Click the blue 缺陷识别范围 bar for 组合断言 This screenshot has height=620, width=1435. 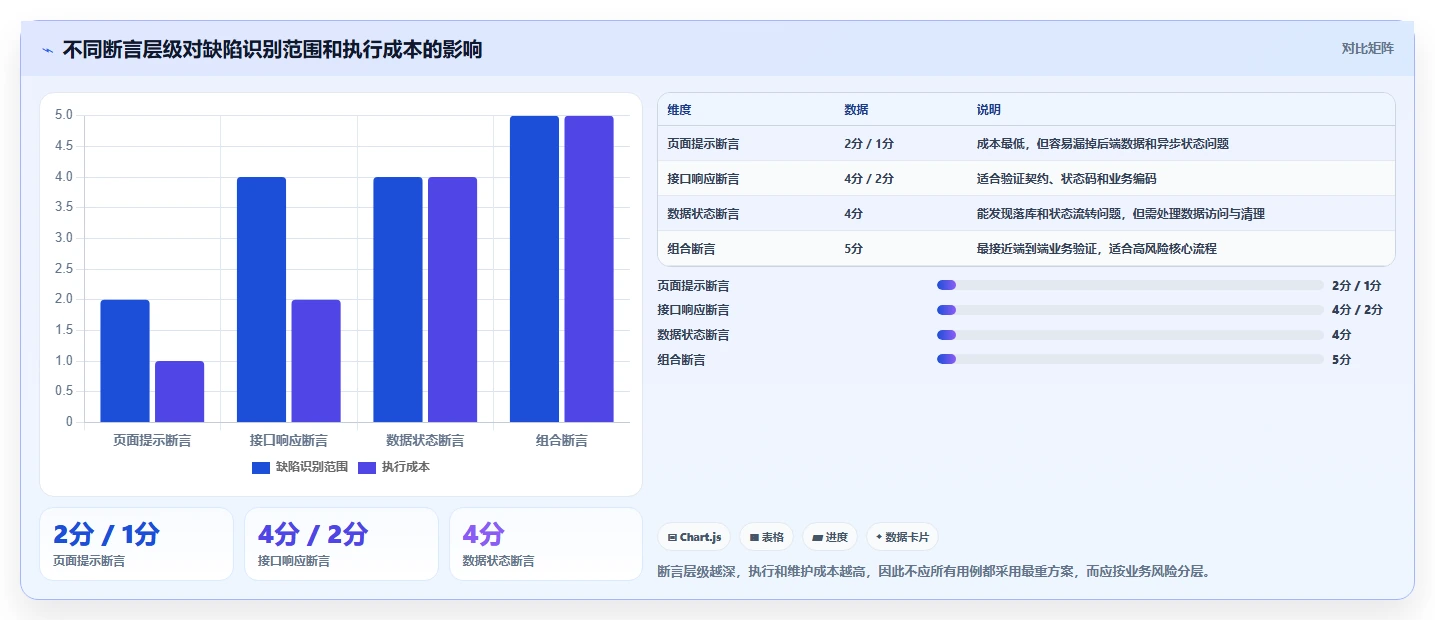[534, 269]
